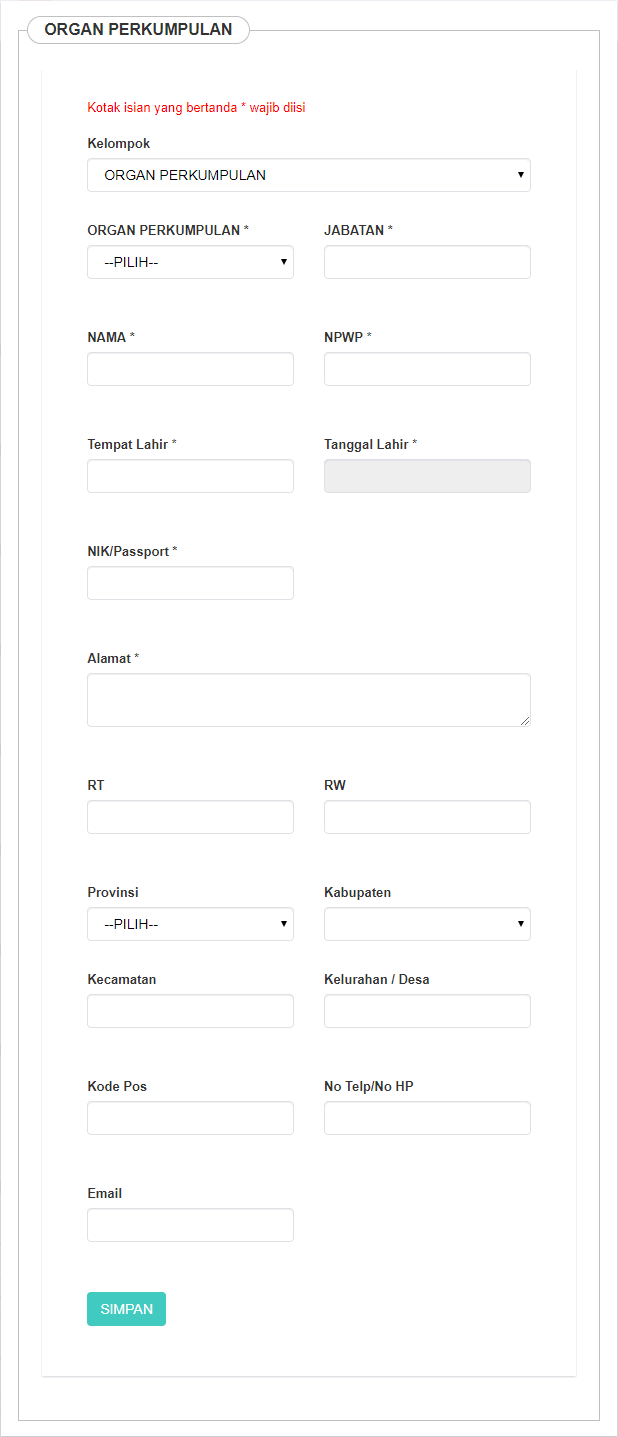
Task: Focus the Alamat text area
Action: [308, 699]
